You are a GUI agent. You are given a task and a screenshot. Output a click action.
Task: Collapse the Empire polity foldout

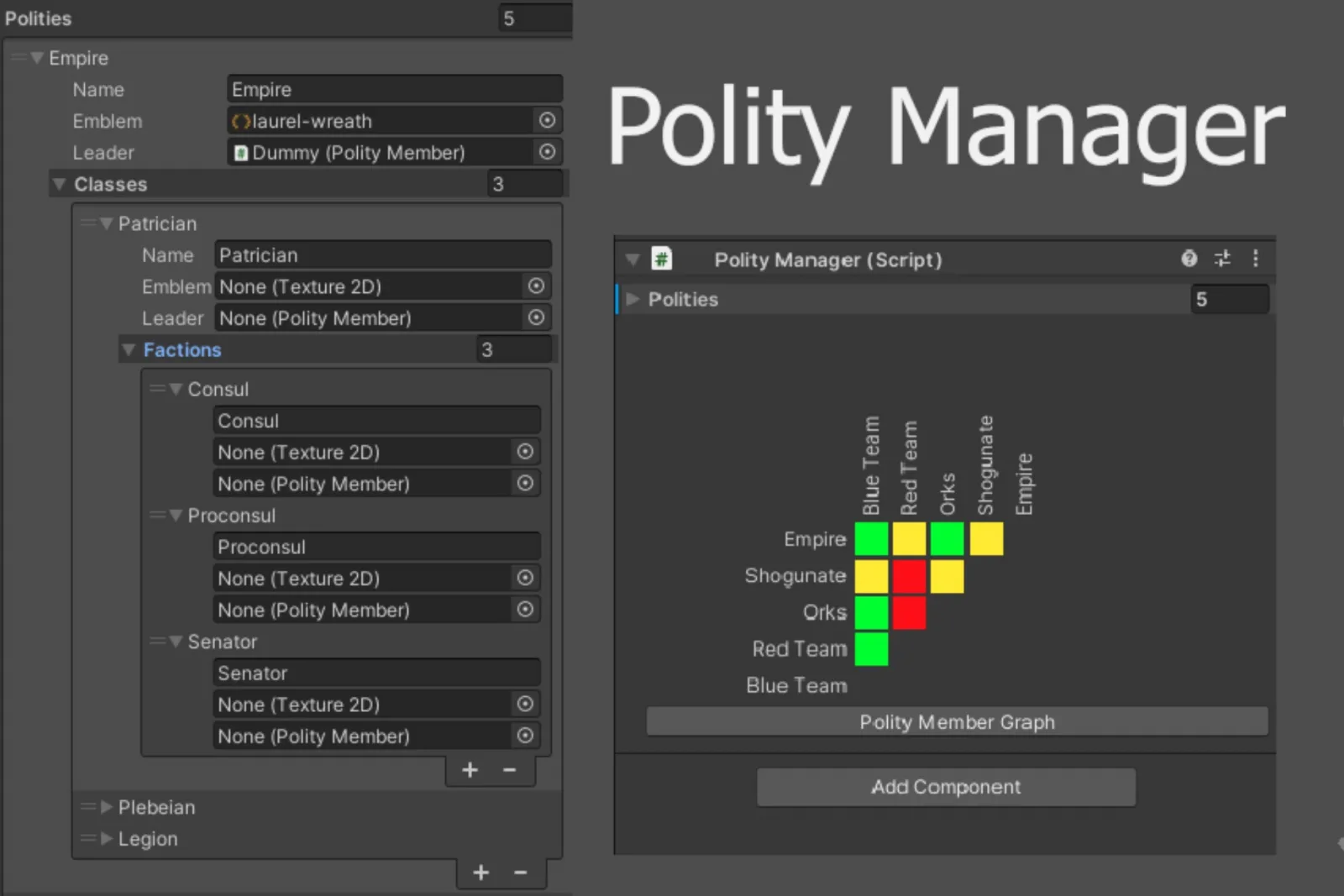point(37,58)
